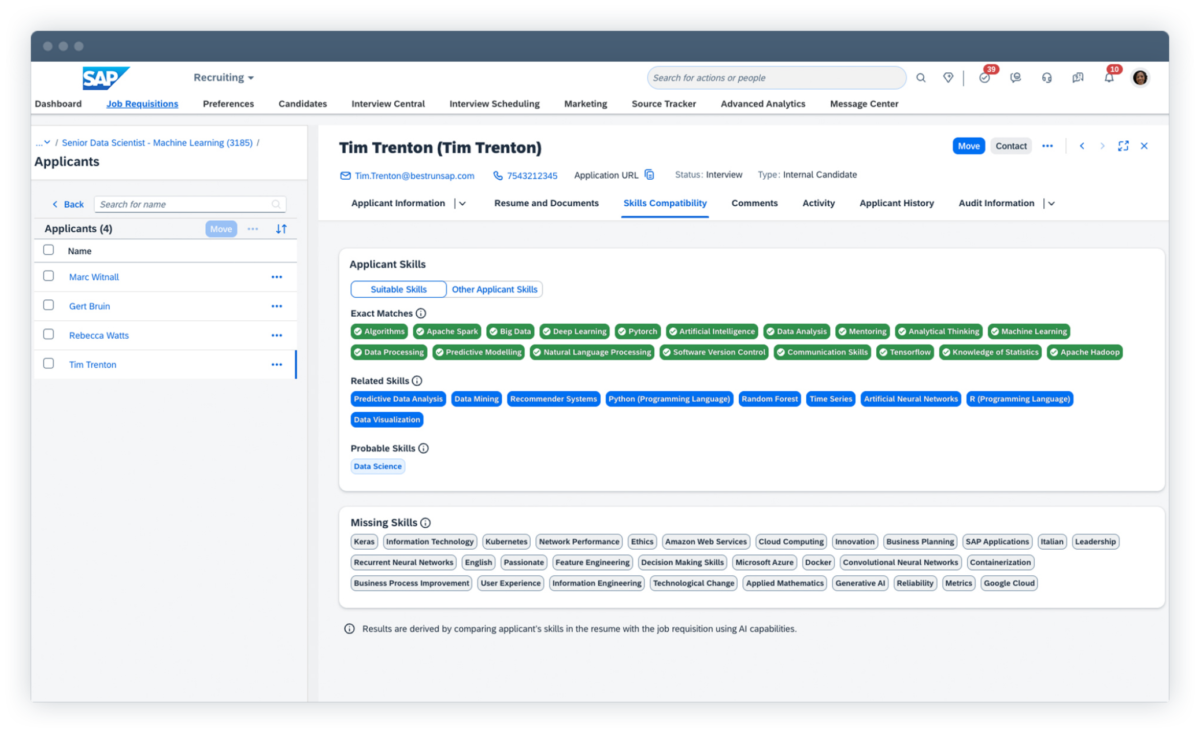Image resolution: width=1200 pixels, height=733 pixels.
Task: Expand the Audit Information dropdown
Action: (x=1049, y=203)
